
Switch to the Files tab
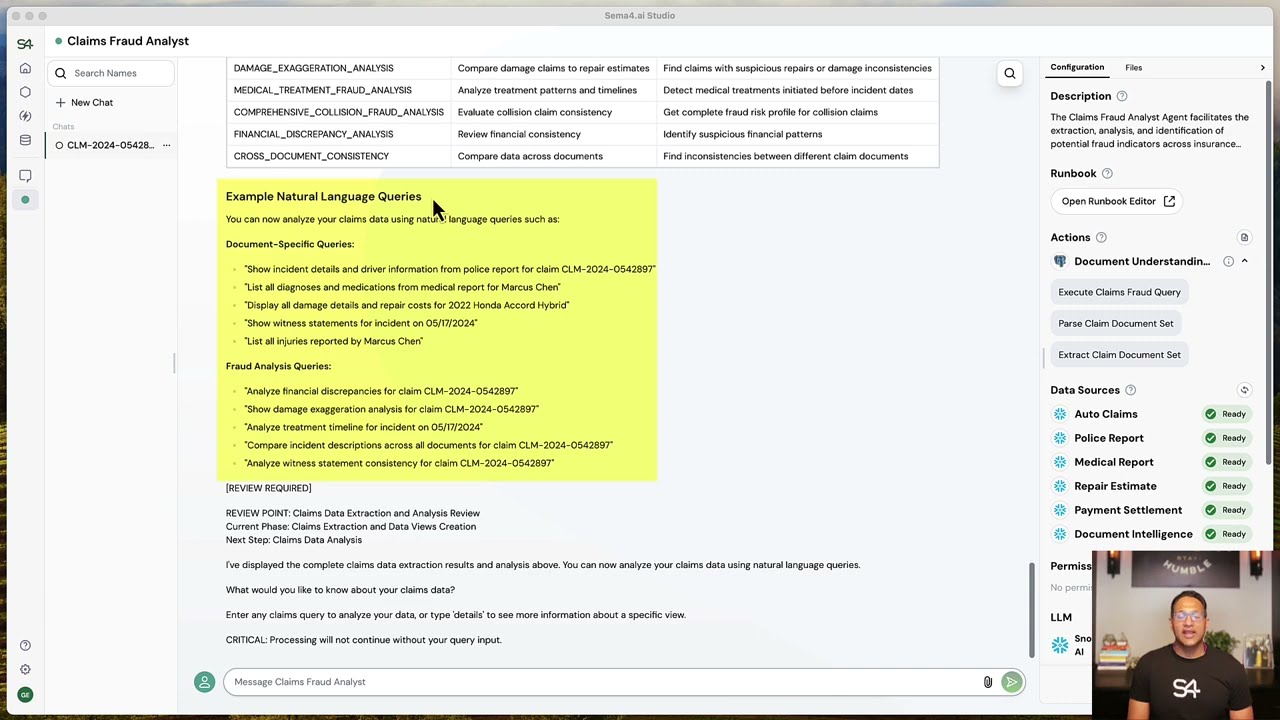(x=1133, y=67)
